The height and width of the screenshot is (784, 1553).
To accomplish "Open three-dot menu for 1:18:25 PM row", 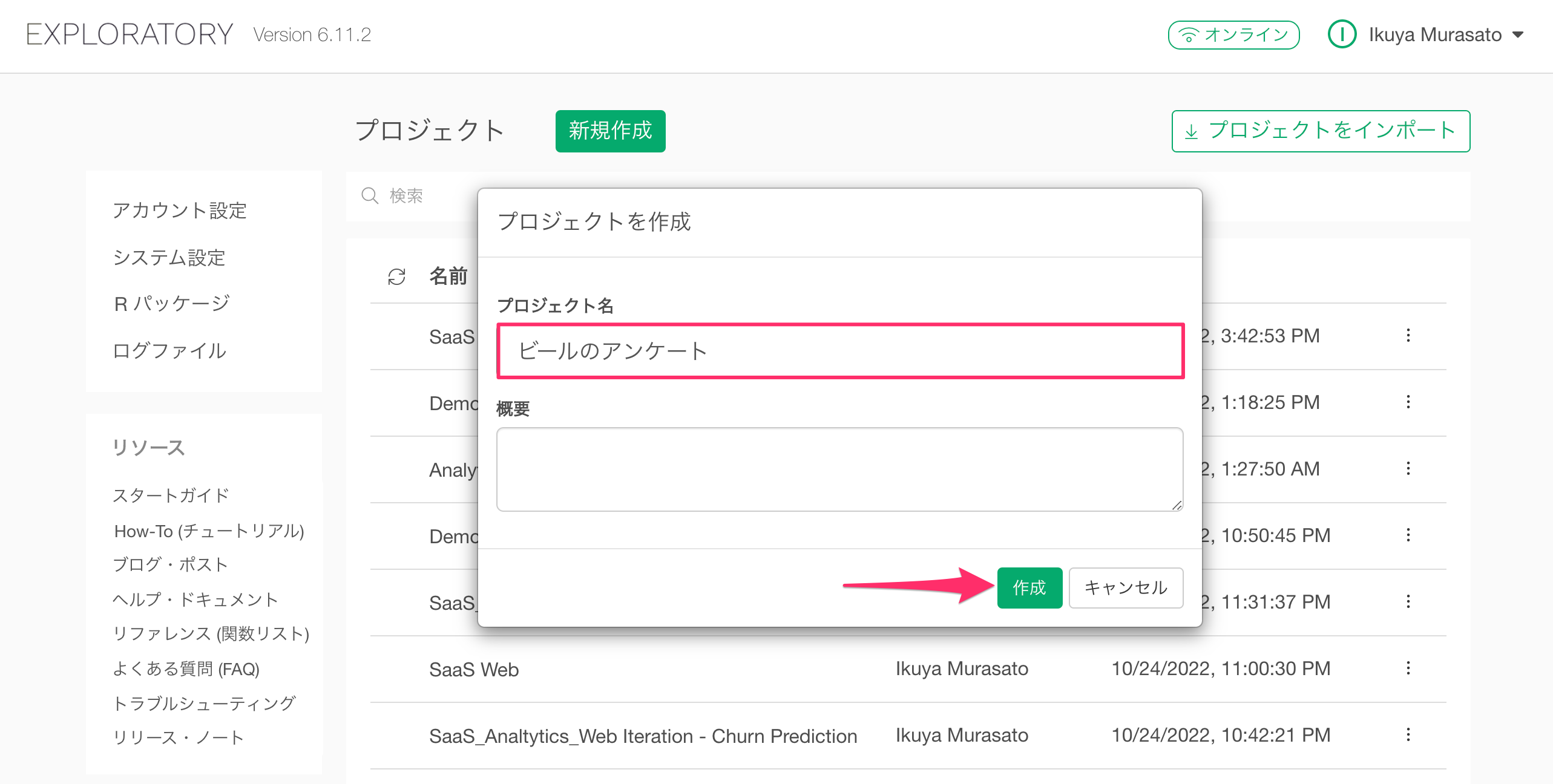I will [1408, 402].
